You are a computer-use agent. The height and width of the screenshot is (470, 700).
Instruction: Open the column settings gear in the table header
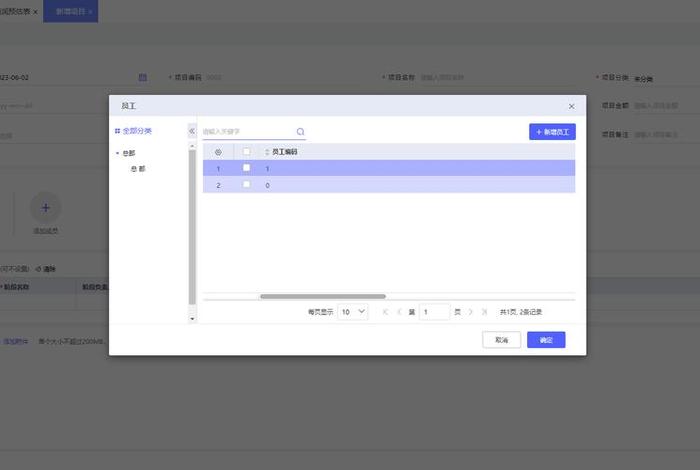(218, 152)
